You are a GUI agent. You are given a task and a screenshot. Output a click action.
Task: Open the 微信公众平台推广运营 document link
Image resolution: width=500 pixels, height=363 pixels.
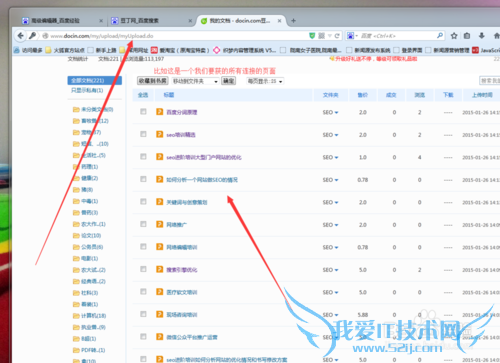(x=192, y=337)
